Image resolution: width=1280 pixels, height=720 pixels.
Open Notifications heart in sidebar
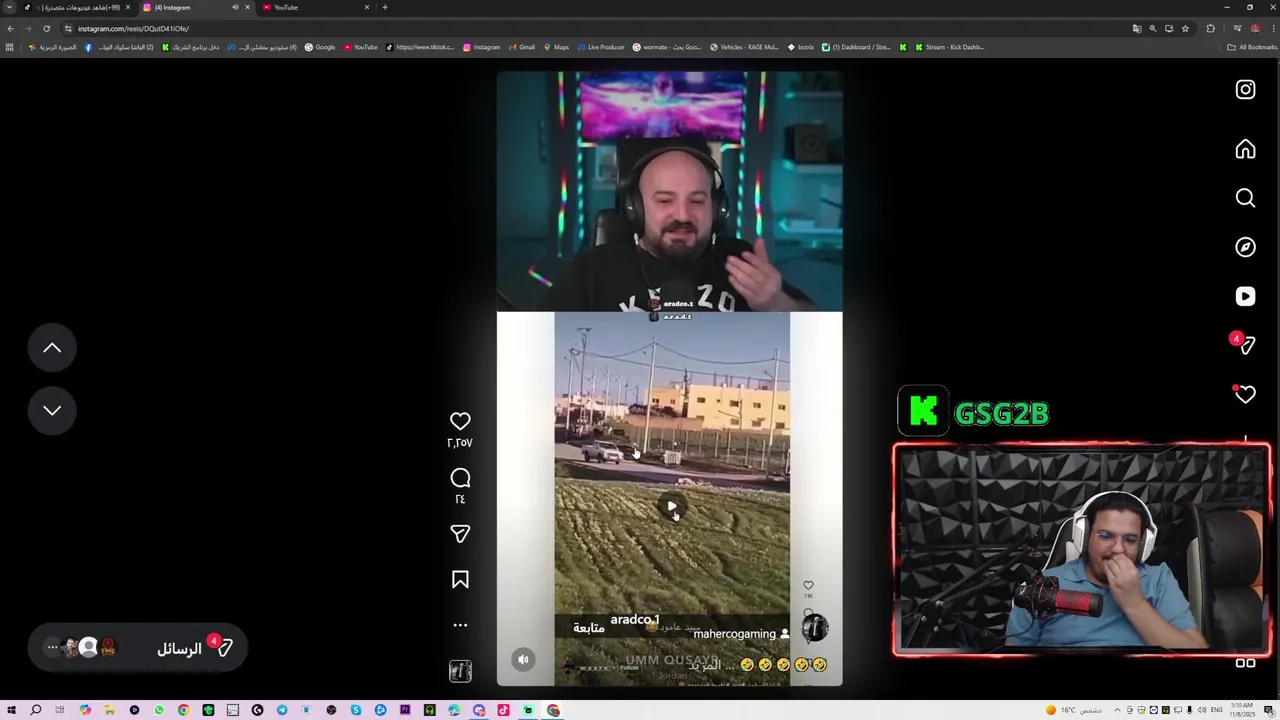tap(1245, 394)
